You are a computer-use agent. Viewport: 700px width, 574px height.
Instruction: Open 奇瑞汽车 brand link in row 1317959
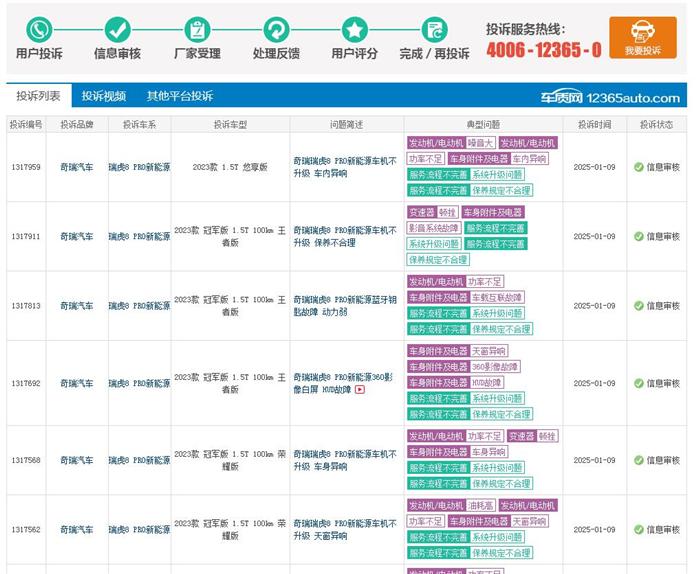pos(77,167)
